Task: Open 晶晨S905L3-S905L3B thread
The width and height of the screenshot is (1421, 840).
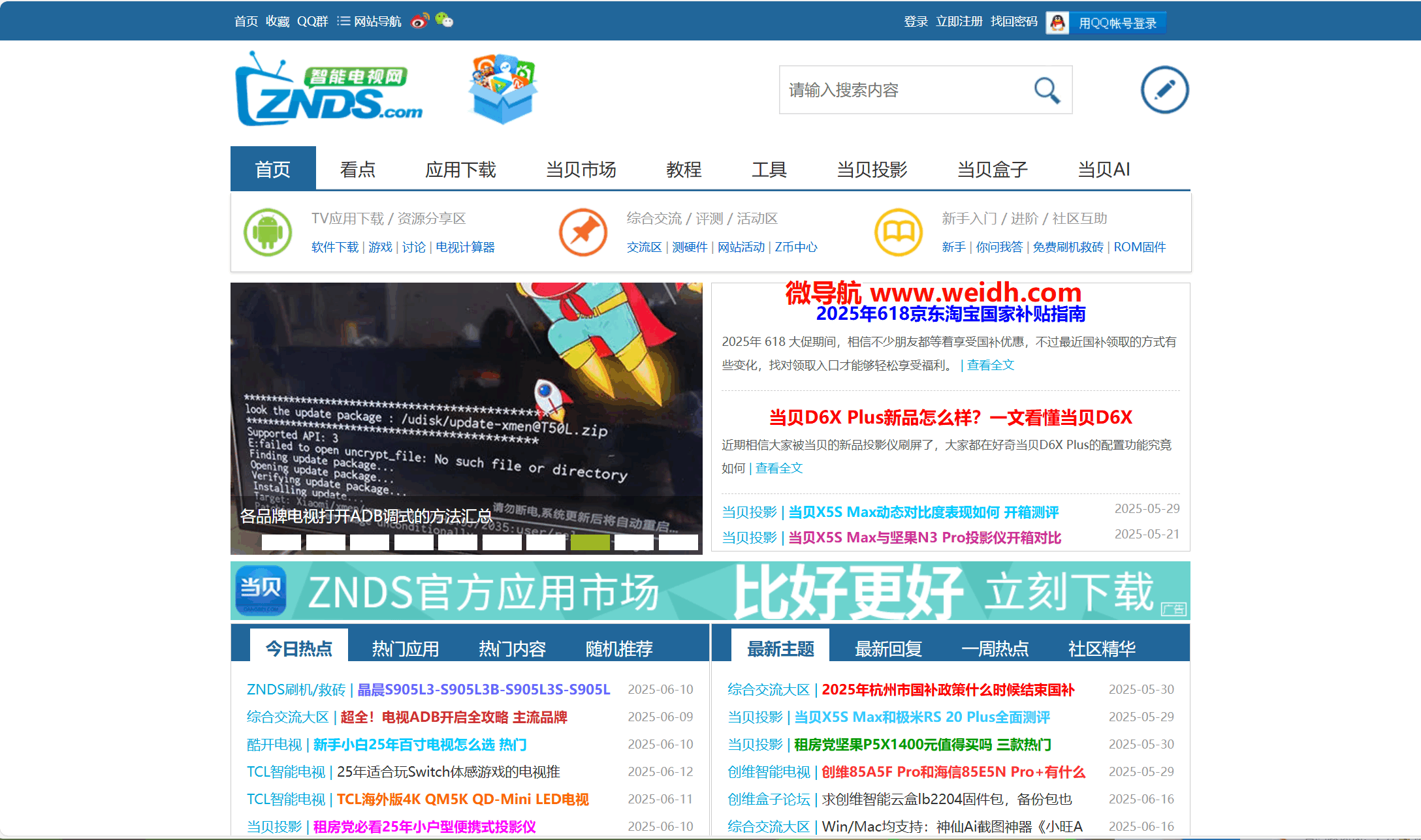Action: (483, 689)
